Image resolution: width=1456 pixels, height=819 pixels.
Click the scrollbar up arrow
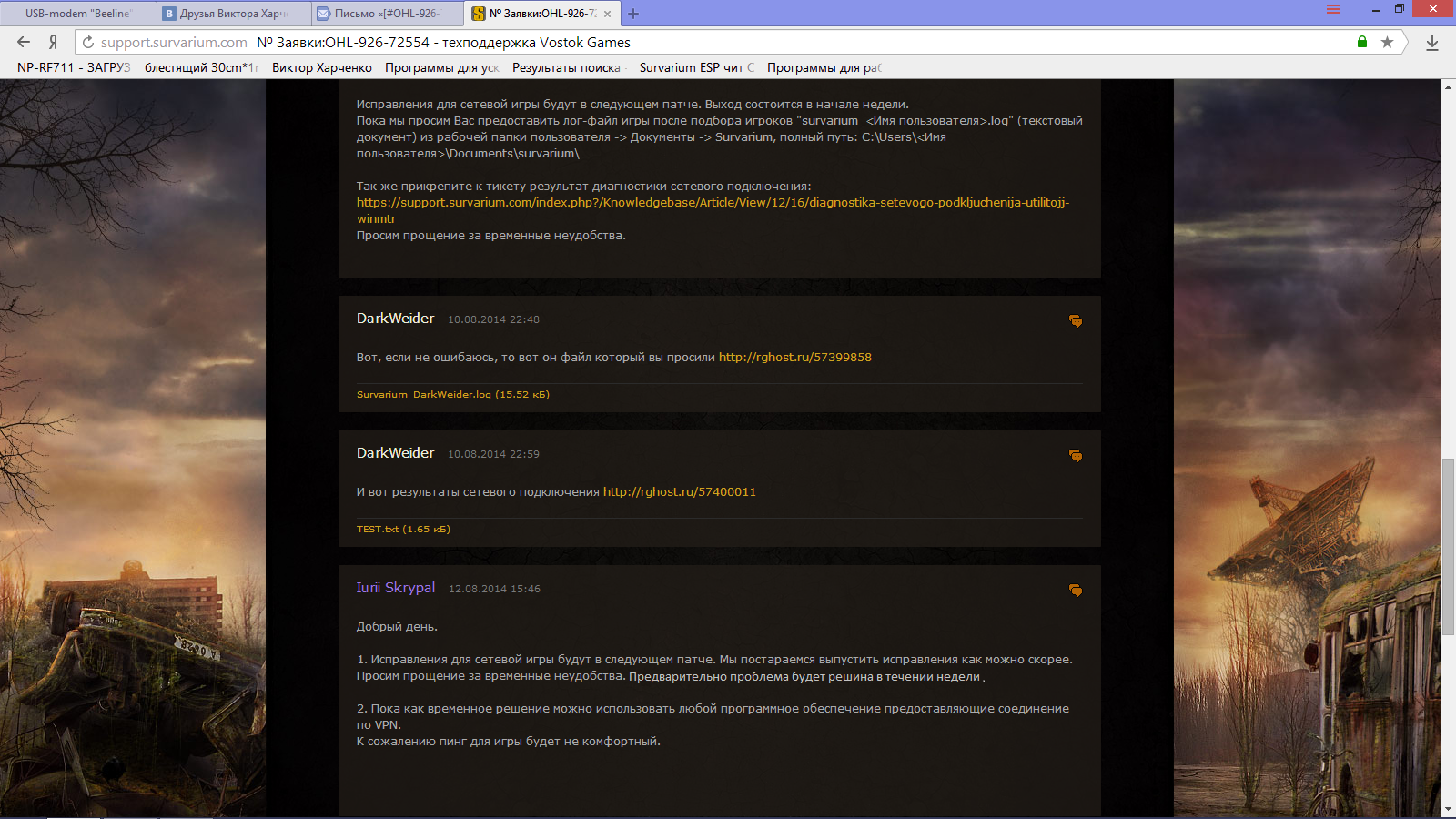coord(1448,86)
